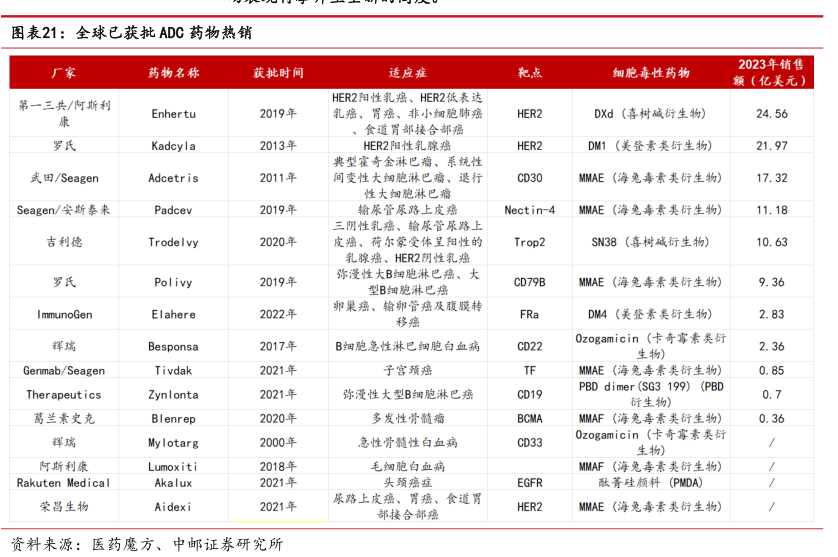
Task: Select the Trodelvy drug name
Action: tap(173, 242)
